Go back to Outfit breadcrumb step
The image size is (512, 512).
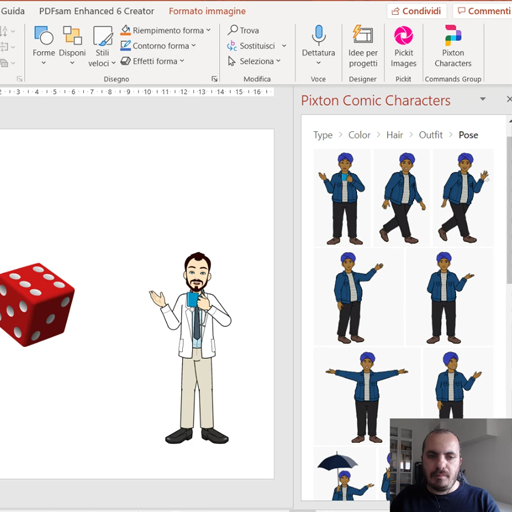pyautogui.click(x=431, y=135)
